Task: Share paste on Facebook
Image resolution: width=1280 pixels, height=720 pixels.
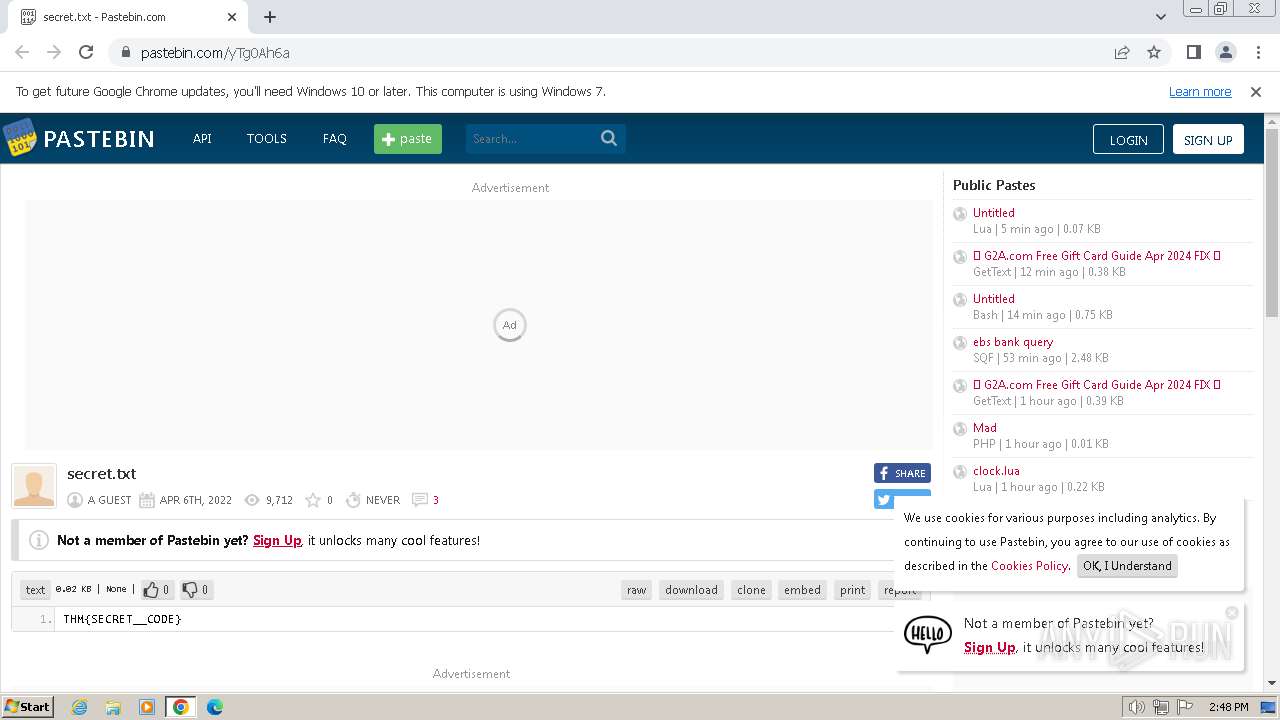Action: coord(902,474)
